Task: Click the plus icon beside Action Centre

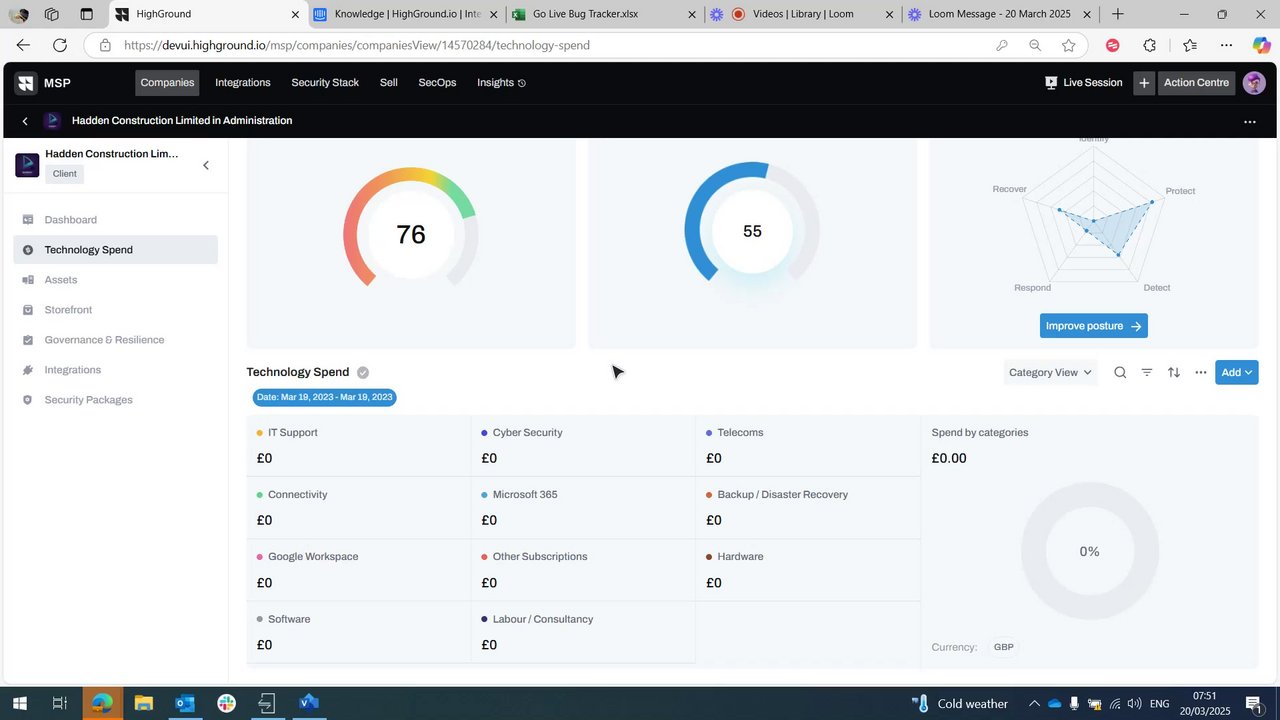Action: coord(1144,83)
